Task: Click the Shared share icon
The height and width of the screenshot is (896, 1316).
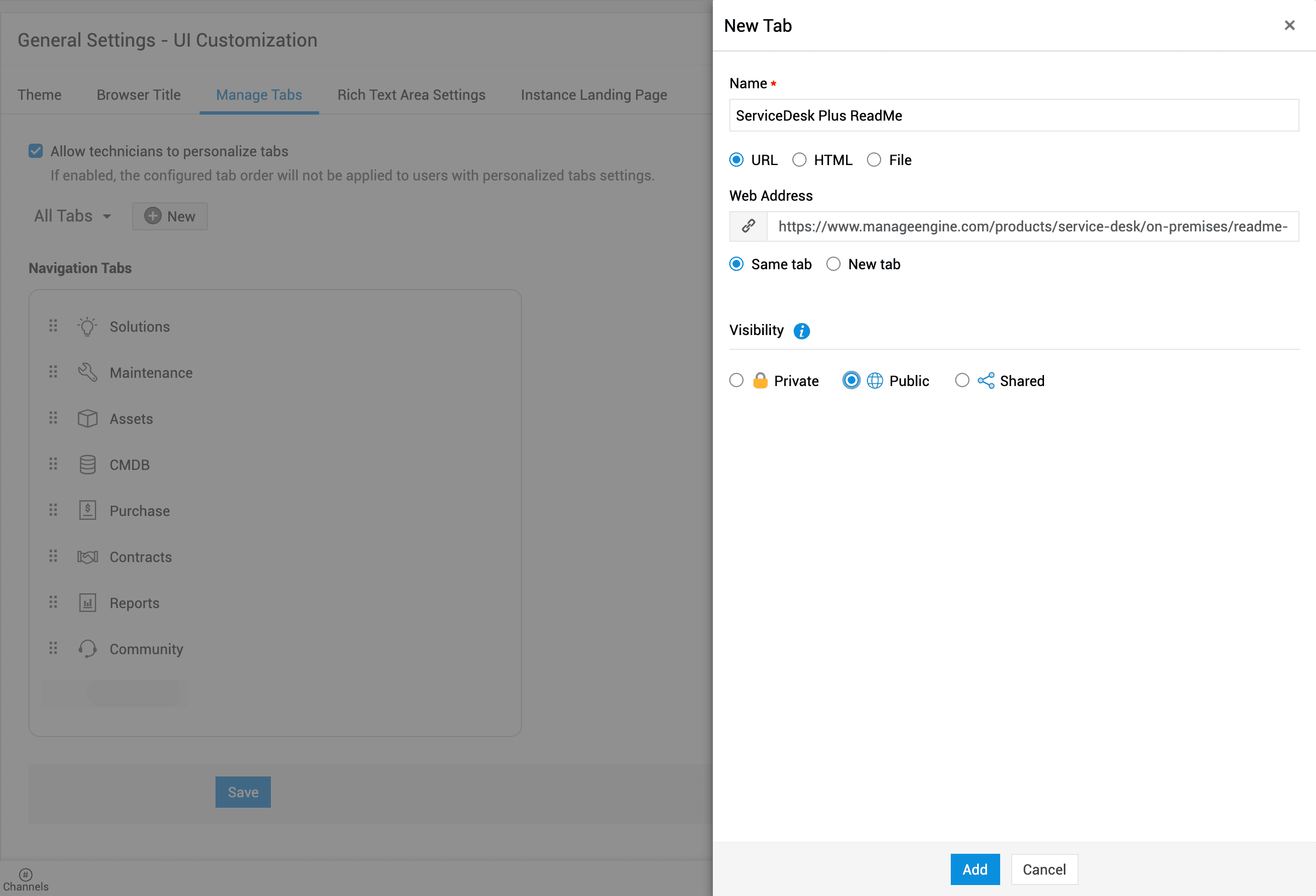Action: tap(985, 381)
